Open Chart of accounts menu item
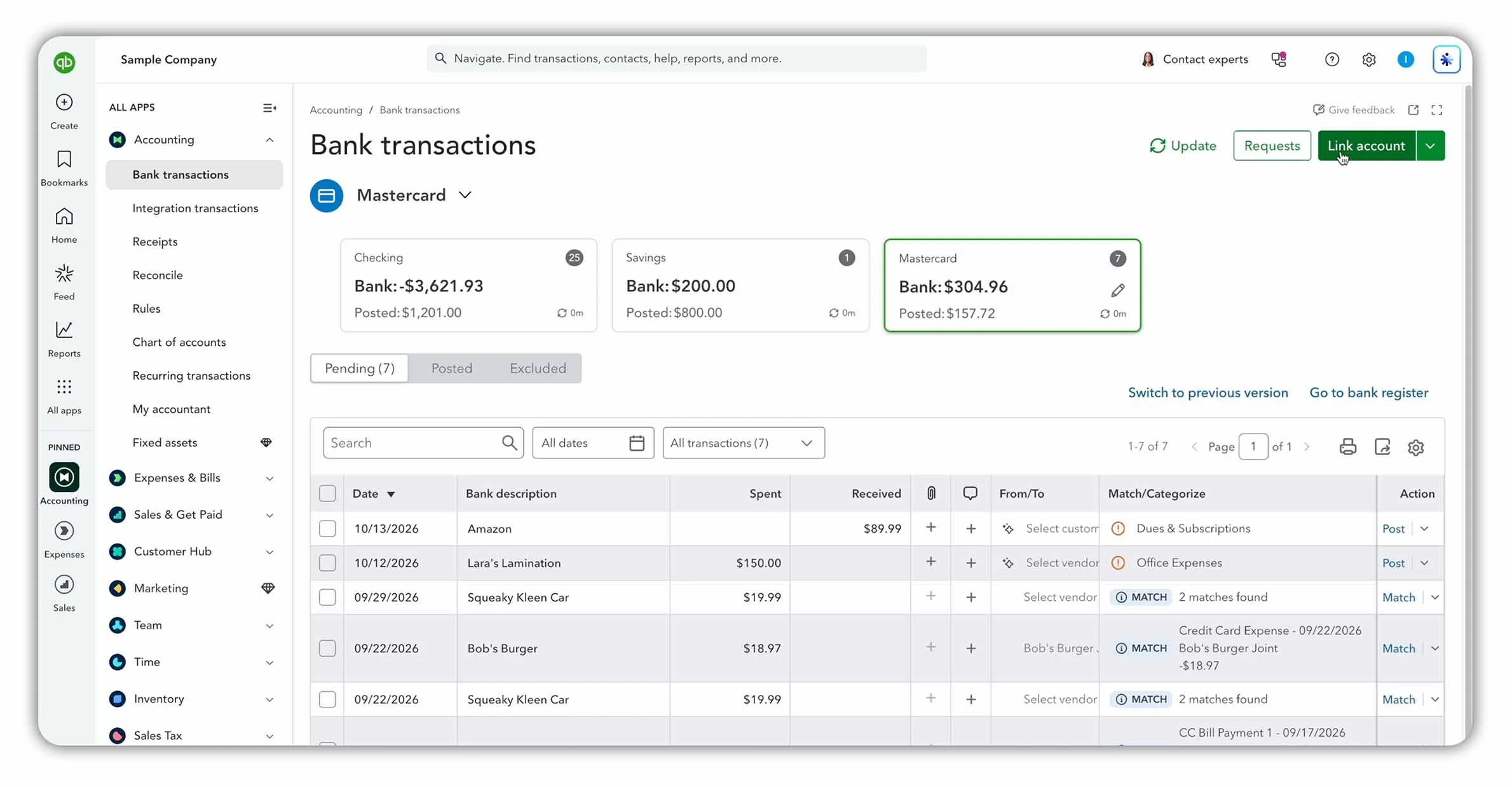 click(x=179, y=342)
